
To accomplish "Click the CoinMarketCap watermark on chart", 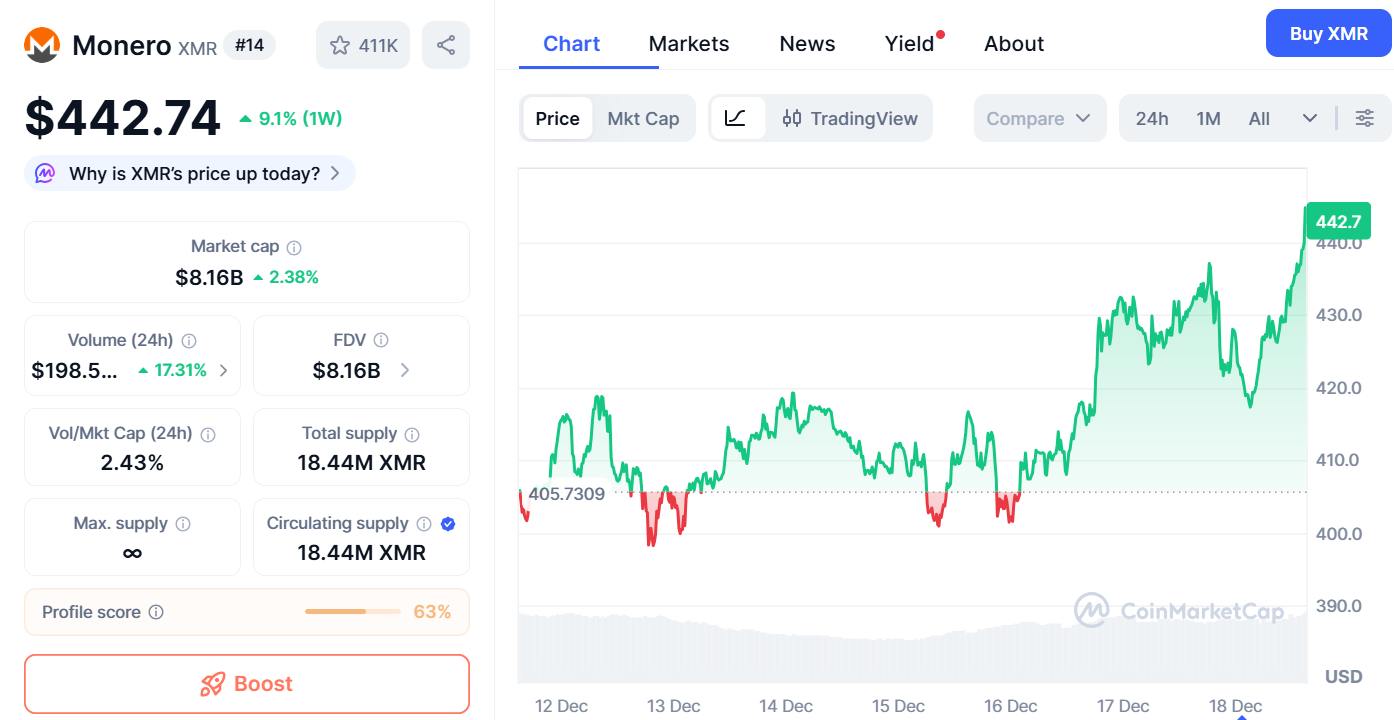I will click(1181, 610).
